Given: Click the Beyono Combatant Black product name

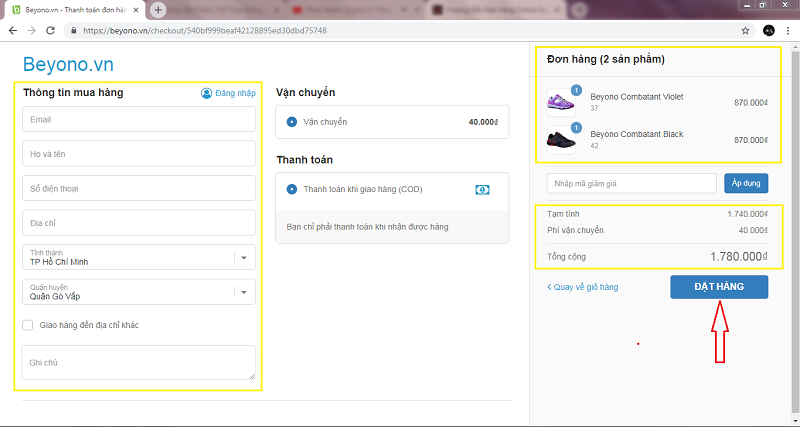Looking at the screenshot, I should tap(637, 134).
